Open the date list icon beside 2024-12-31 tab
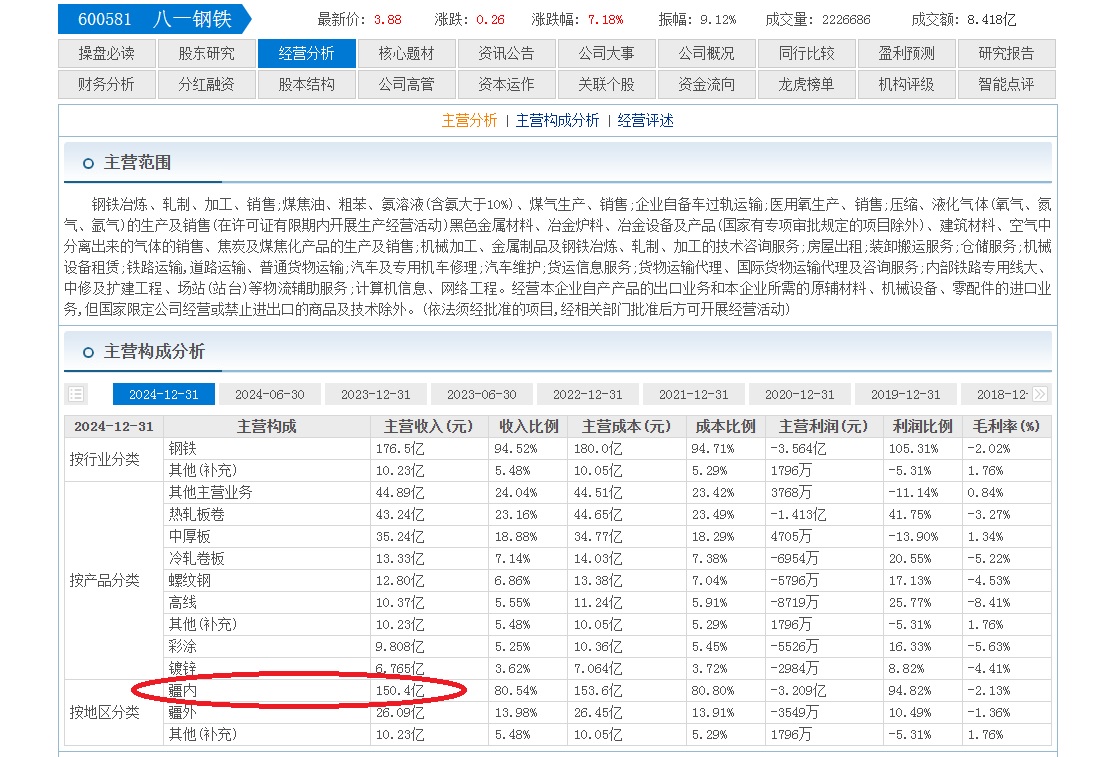Screen dimensions: 1118x757 click(76, 394)
